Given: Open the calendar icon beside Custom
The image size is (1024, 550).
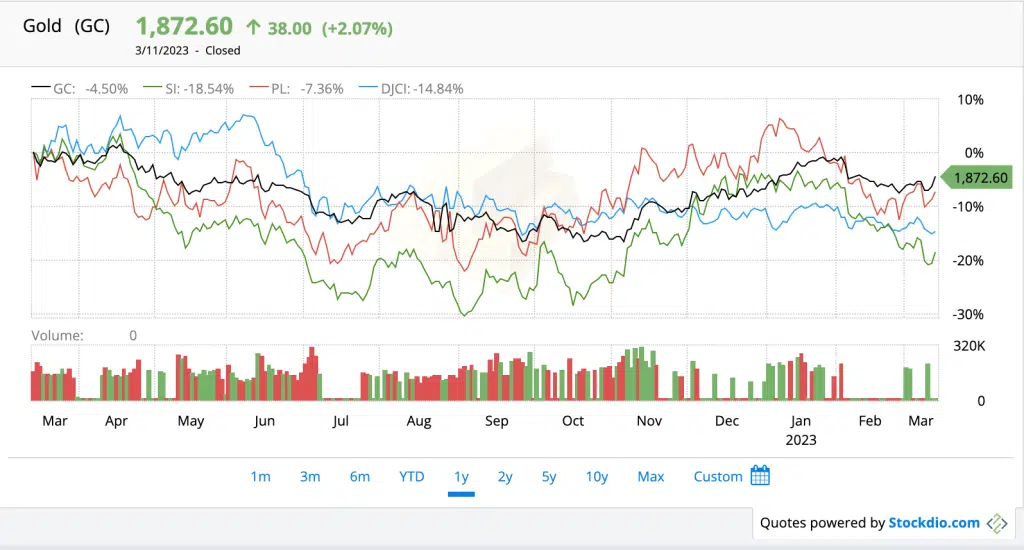Looking at the screenshot, I should pos(760,476).
